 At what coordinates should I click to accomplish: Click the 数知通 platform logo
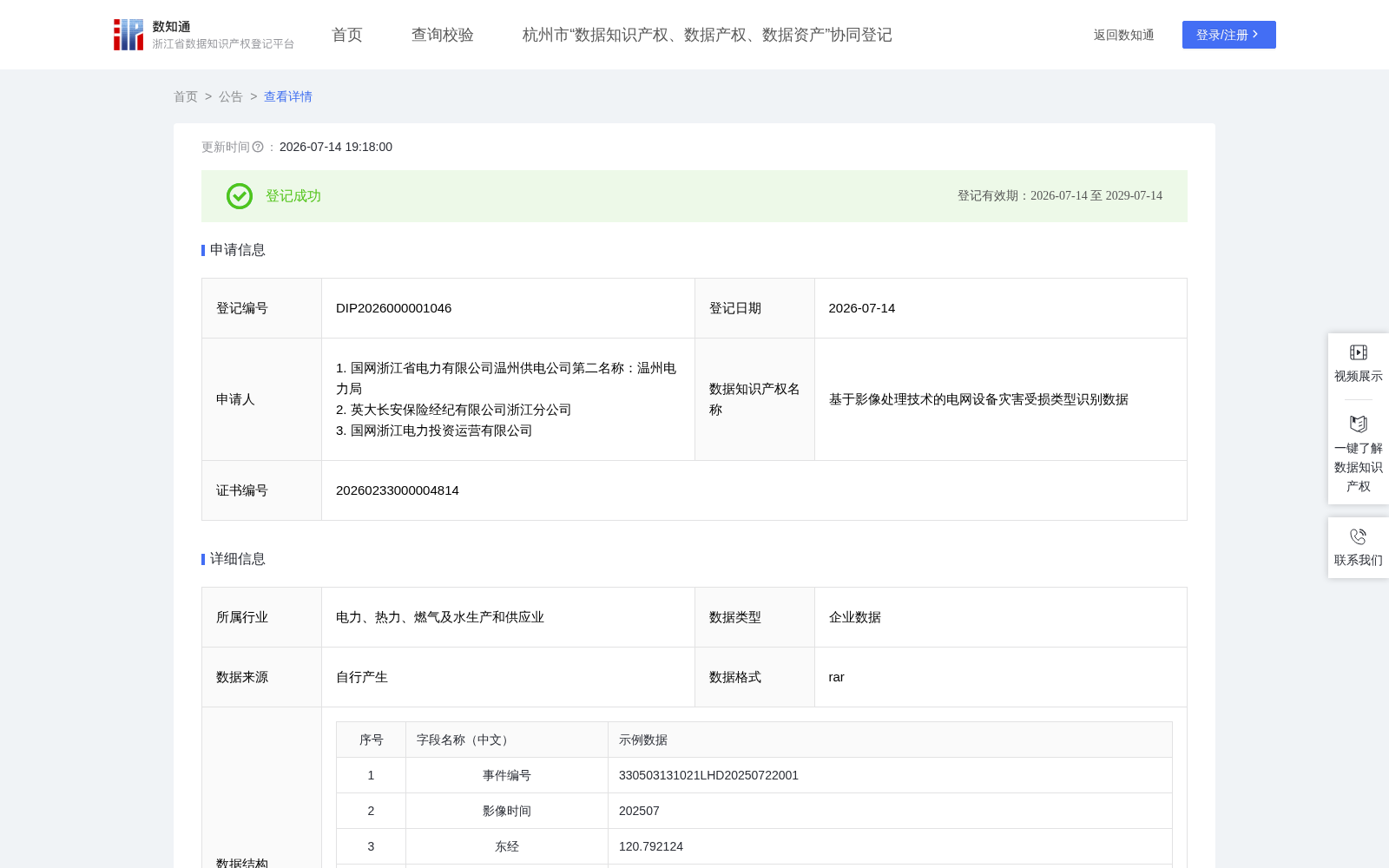204,35
